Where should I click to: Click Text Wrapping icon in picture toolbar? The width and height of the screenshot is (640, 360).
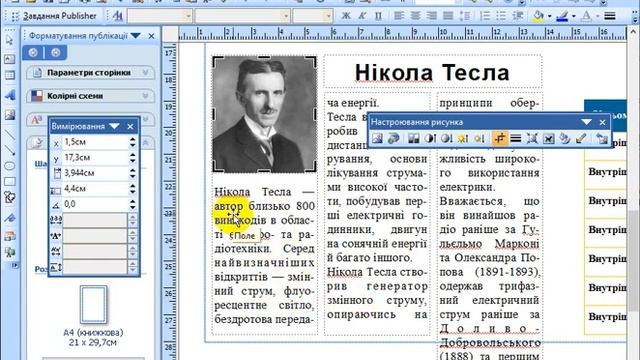coord(549,139)
